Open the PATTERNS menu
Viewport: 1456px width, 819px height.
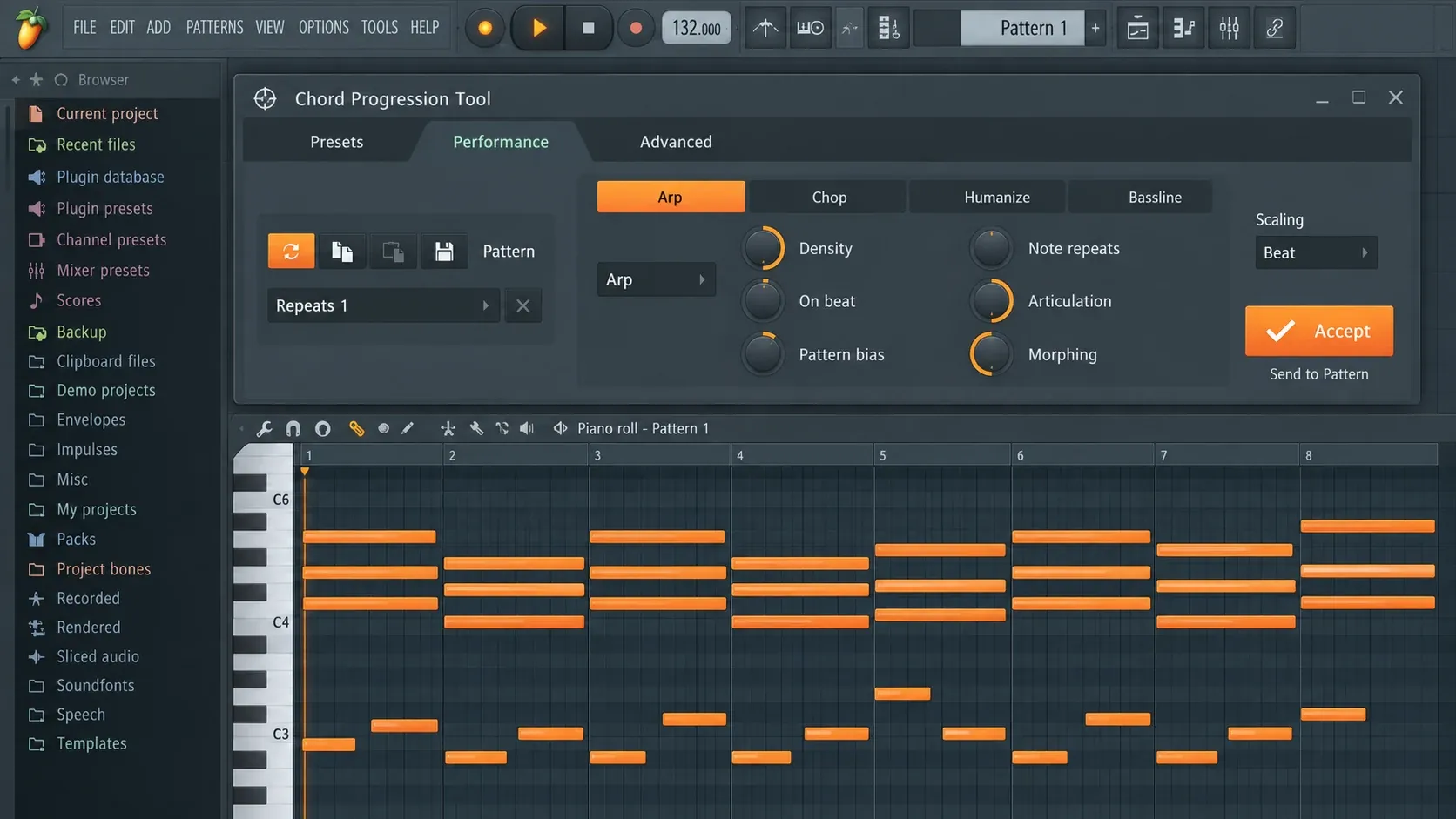214,28
